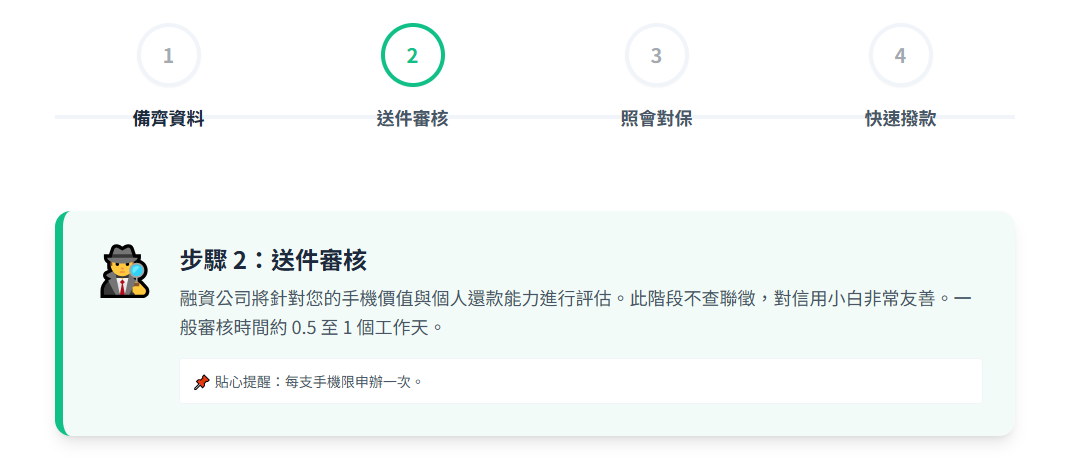Jump to the step 4 circle
The height and width of the screenshot is (471, 1079).
(900, 55)
